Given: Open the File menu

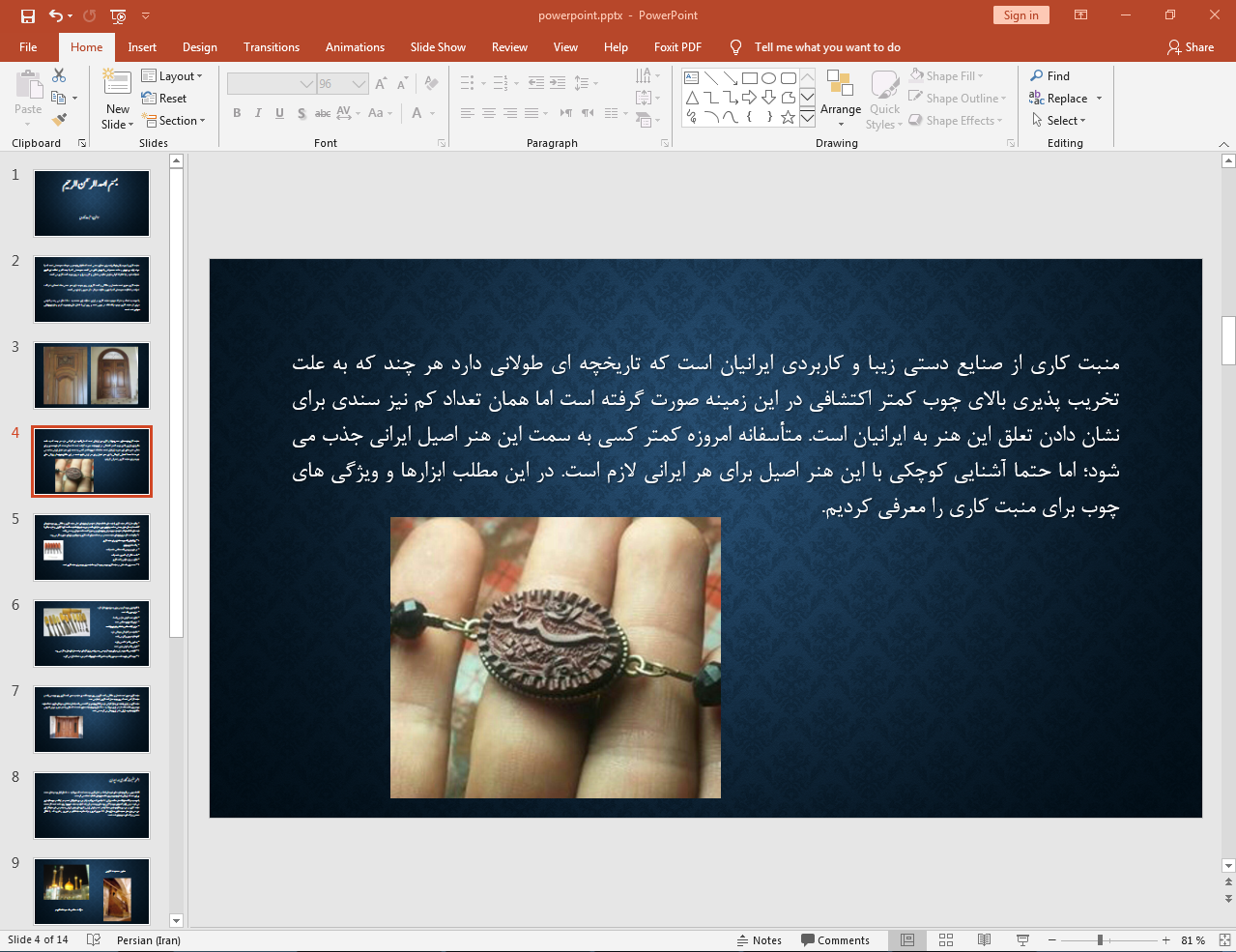Looking at the screenshot, I should click(x=28, y=46).
